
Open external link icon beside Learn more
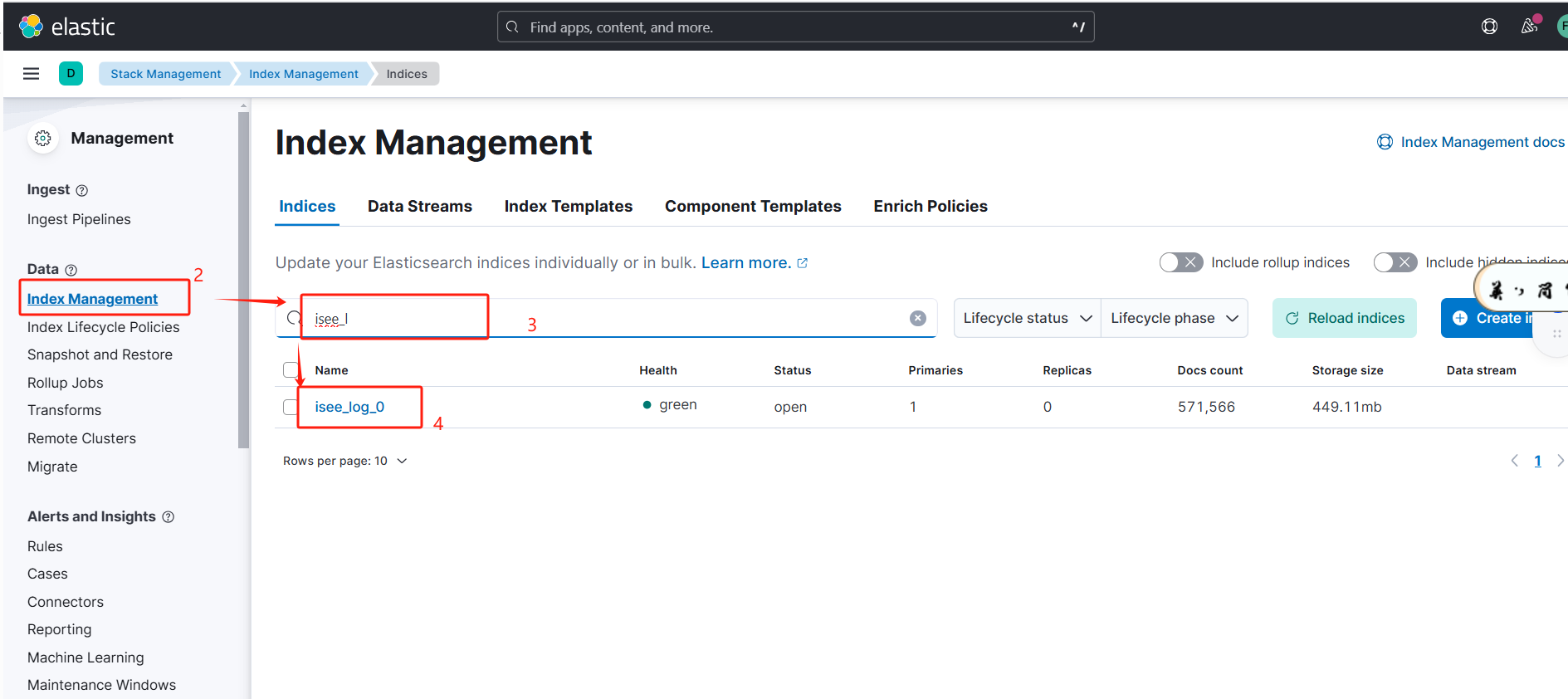coord(803,263)
